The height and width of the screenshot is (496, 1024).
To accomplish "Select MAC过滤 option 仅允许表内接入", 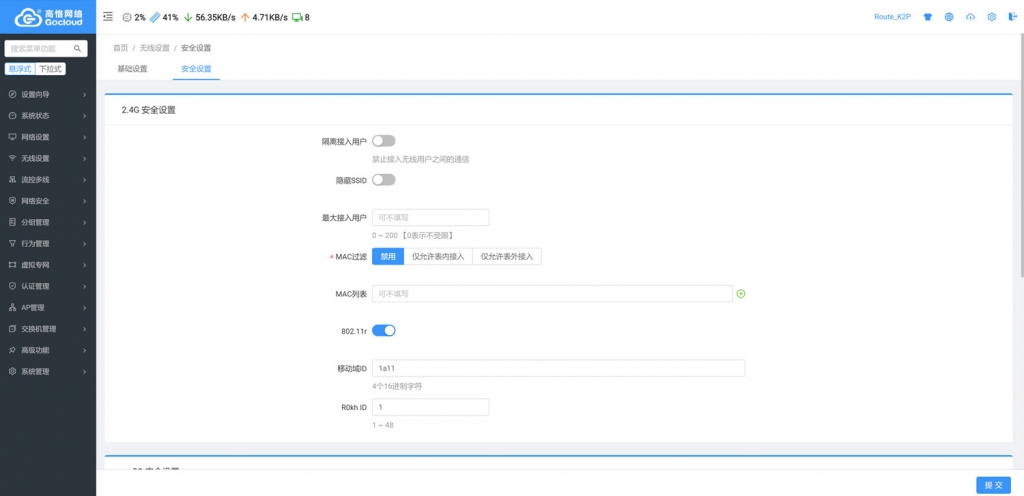I will pyautogui.click(x=438, y=256).
